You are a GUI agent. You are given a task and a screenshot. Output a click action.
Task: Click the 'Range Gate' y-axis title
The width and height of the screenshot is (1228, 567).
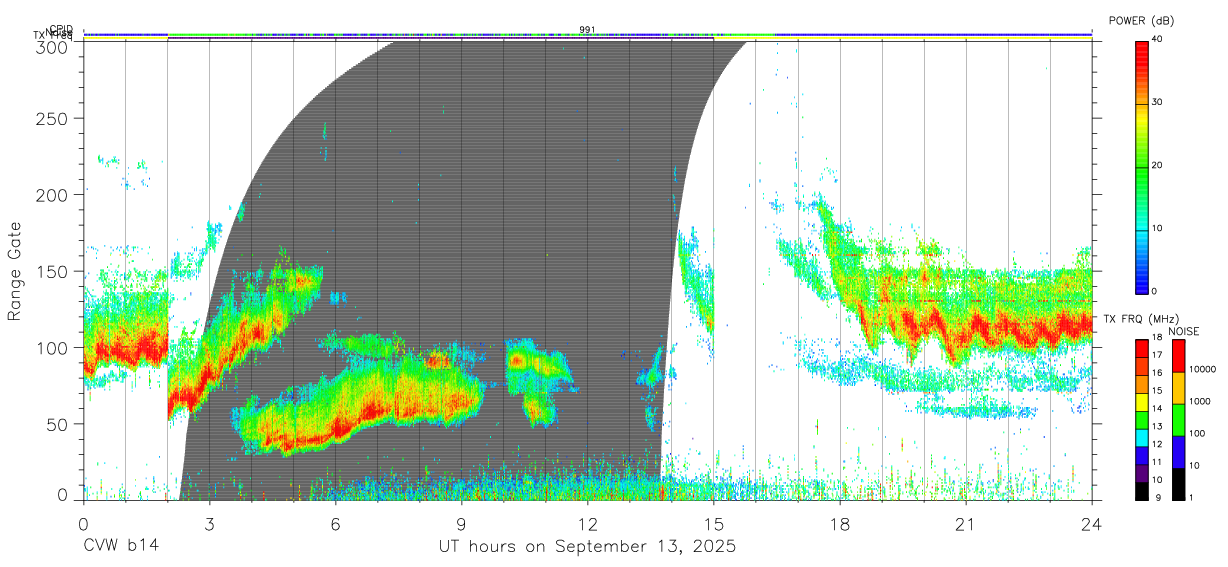15,270
